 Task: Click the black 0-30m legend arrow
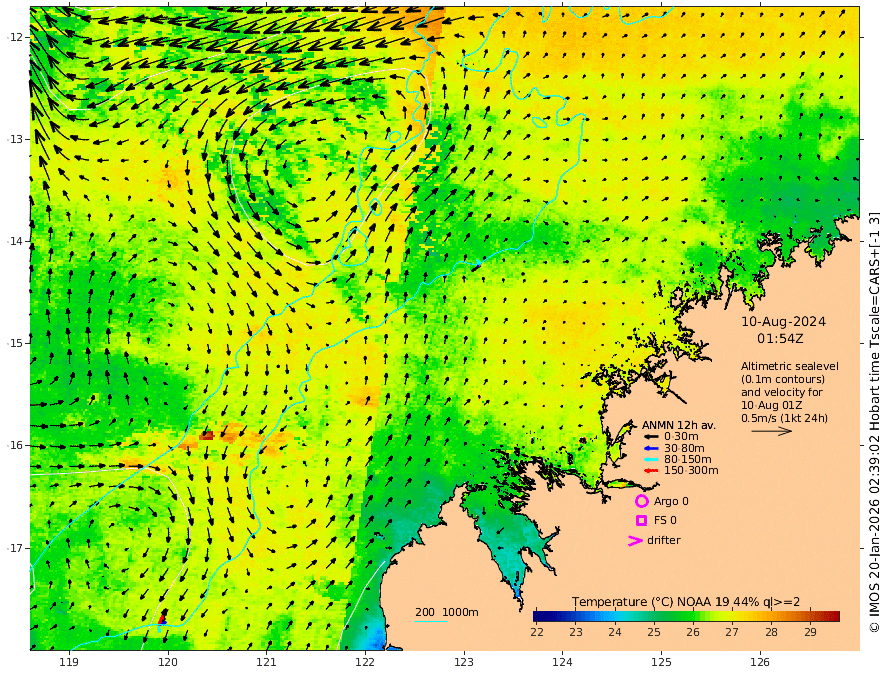650,437
